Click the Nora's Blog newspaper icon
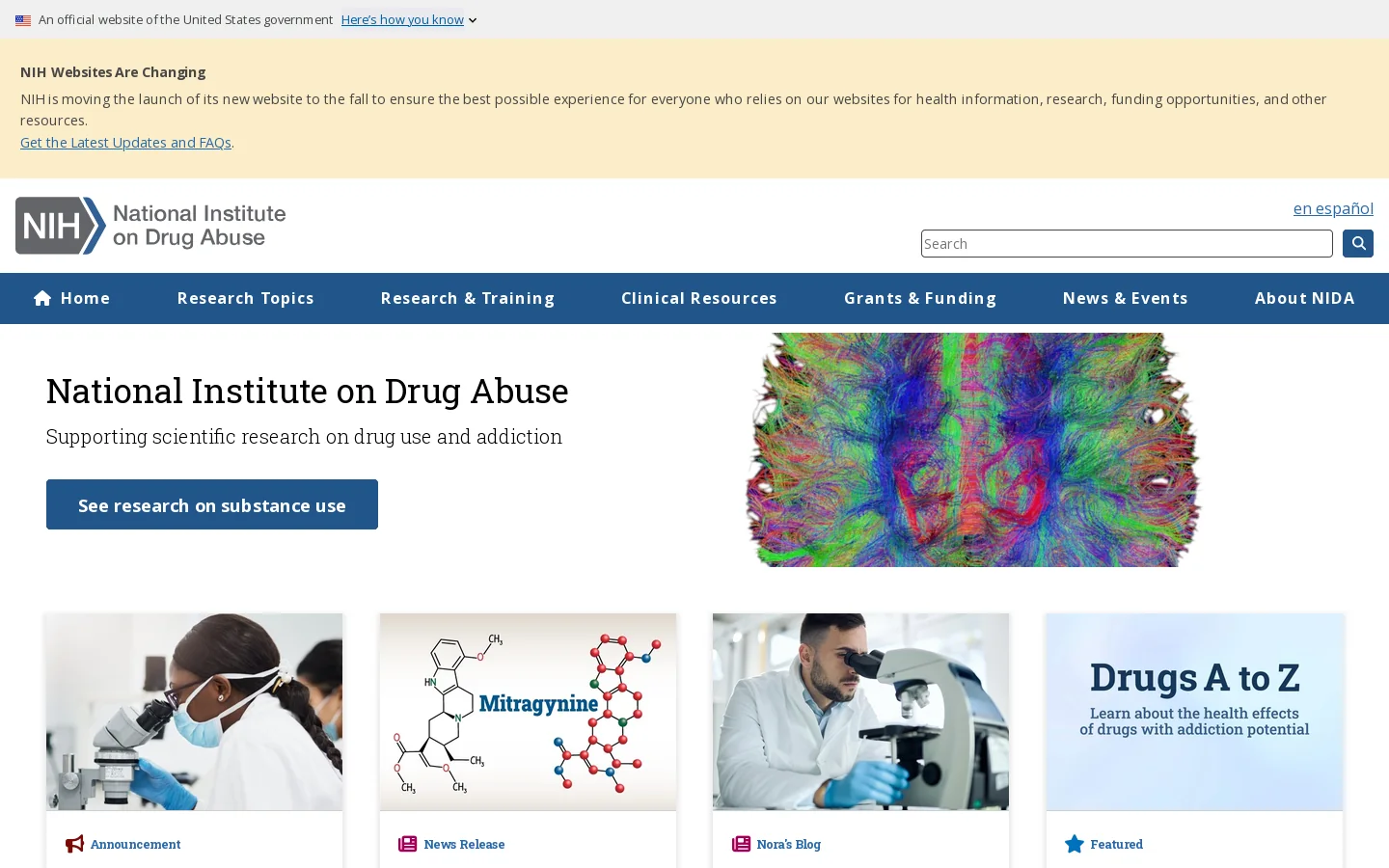Screen dimensions: 1389x868 pyautogui.click(x=741, y=844)
